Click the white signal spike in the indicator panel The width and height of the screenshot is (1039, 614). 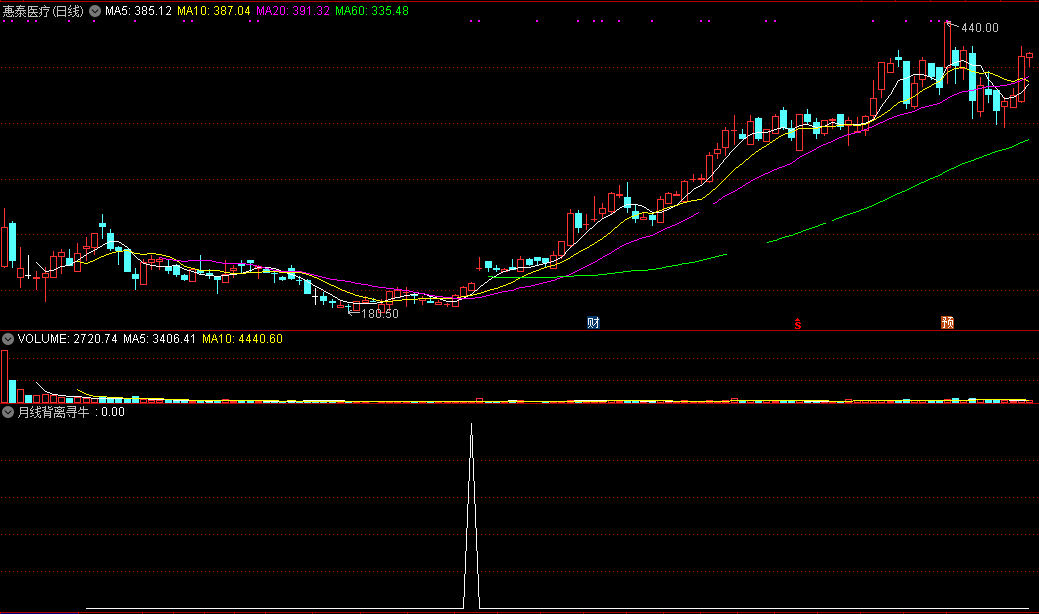click(471, 517)
